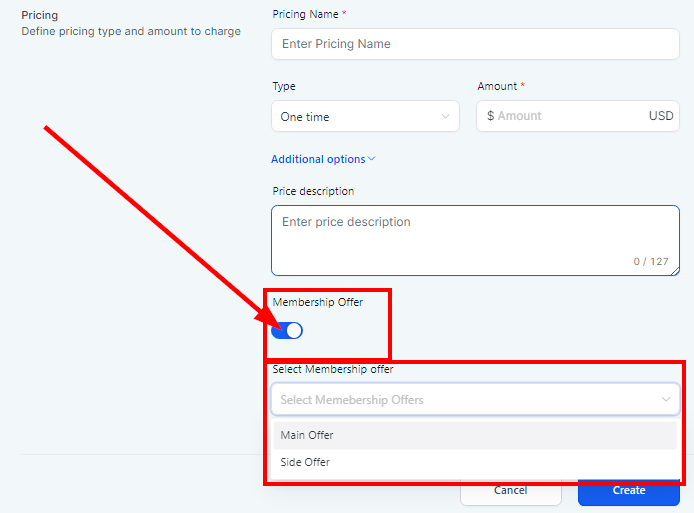
Task: Open the Select Membership Offers dropdown
Action: pyautogui.click(x=465, y=400)
